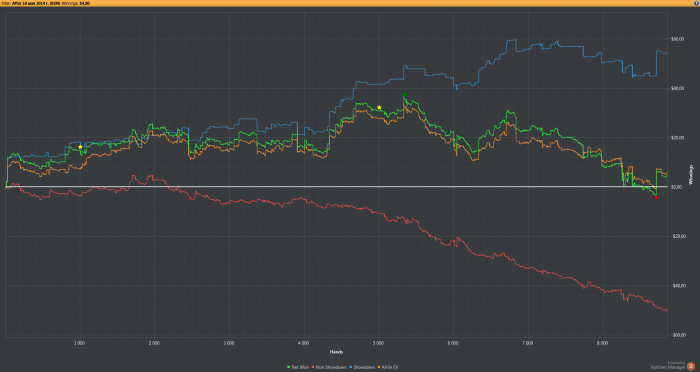Screen dimensions: 700x372
Task: Click the Hold'em Manager 2 logo
Action: pos(691,366)
